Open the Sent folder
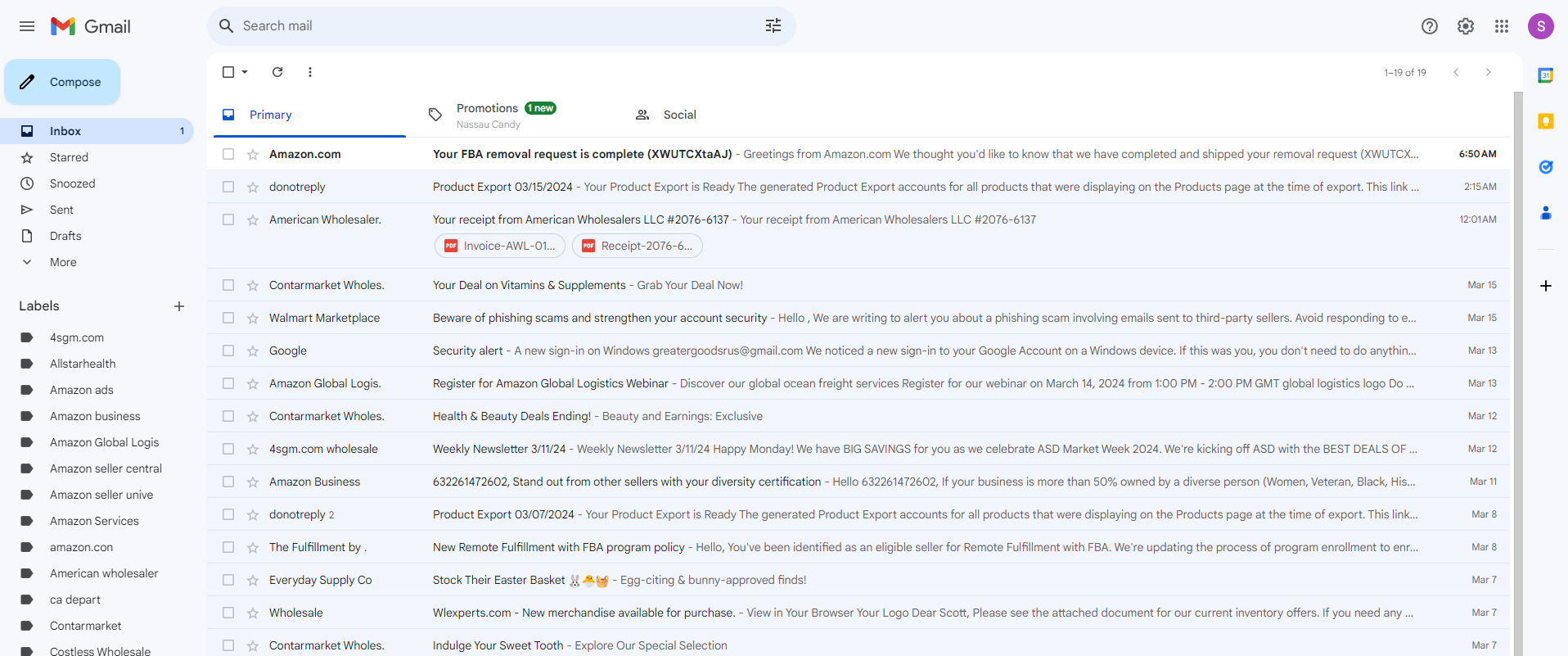 97,210
